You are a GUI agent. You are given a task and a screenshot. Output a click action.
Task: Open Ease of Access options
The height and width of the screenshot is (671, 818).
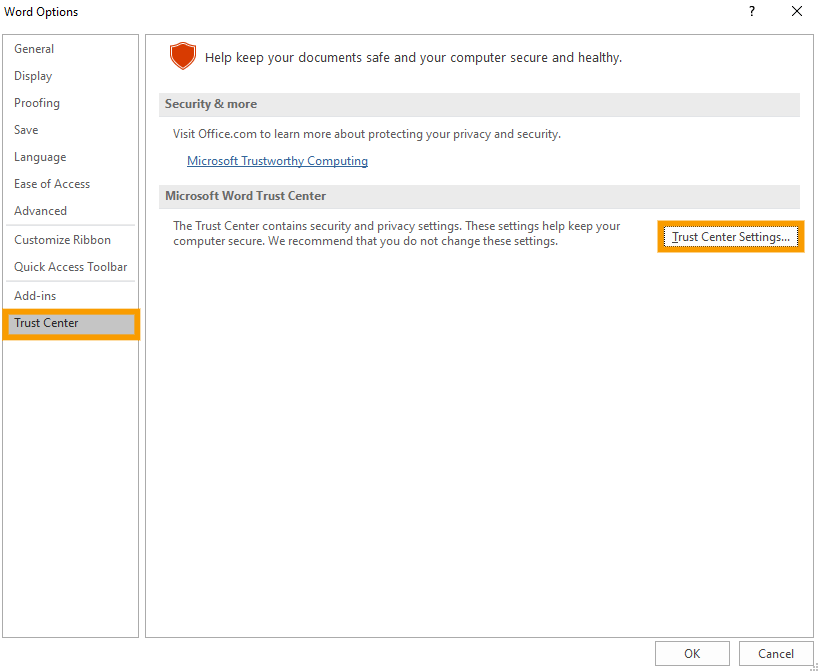point(52,184)
